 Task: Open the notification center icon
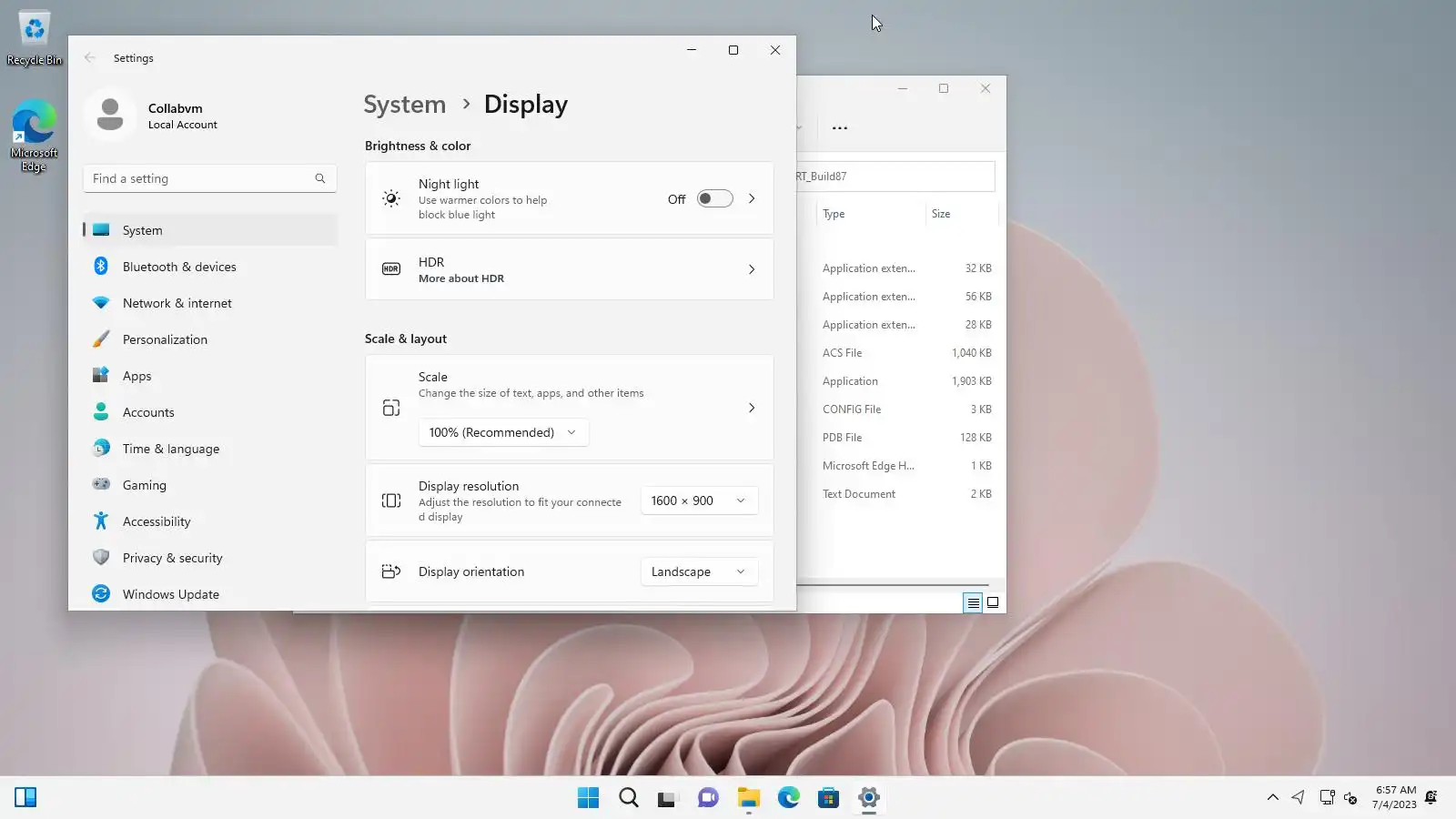[x=1431, y=798]
